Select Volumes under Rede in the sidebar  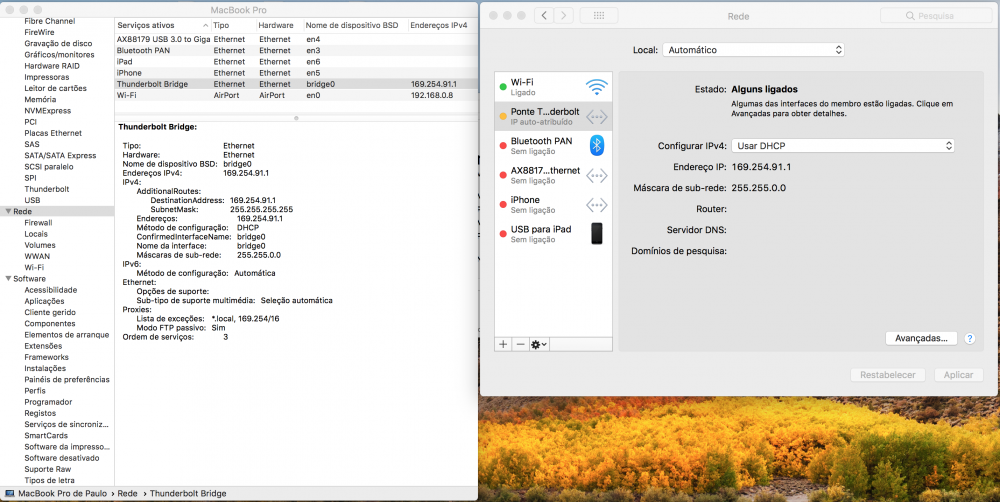tap(40, 245)
